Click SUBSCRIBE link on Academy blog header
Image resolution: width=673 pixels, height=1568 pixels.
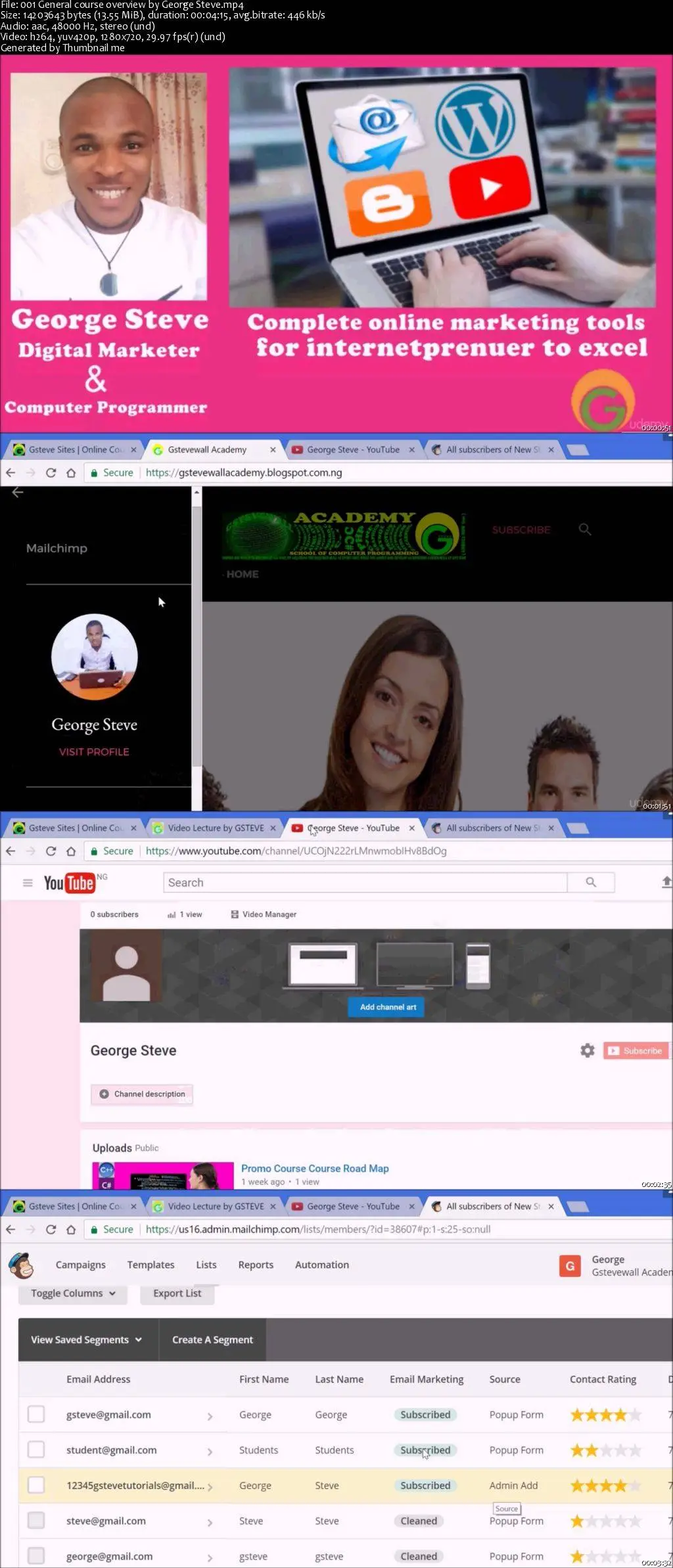tap(521, 529)
